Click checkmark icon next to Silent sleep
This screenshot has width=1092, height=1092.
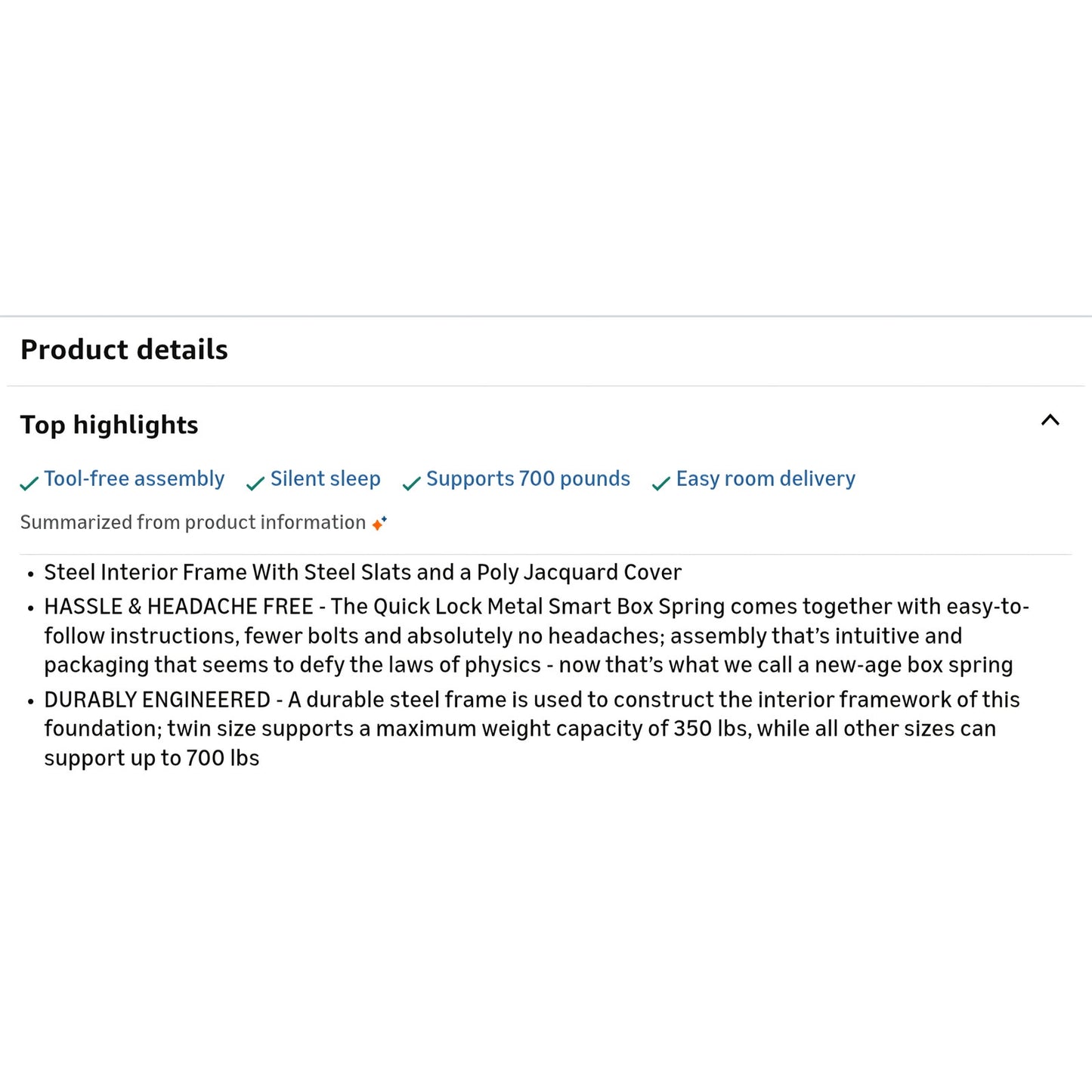tap(255, 482)
